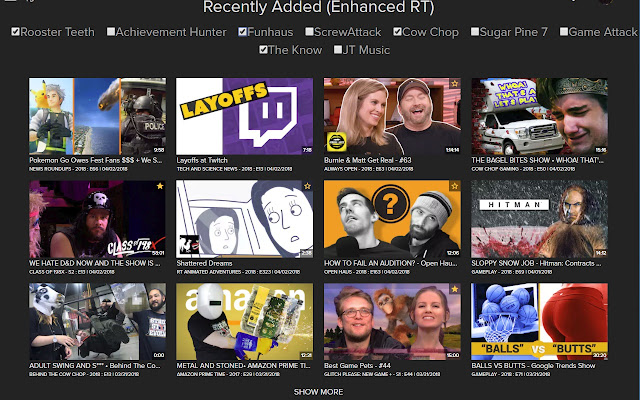
Task: Open the HITMAN gameplay thumbnail
Action: click(x=540, y=219)
